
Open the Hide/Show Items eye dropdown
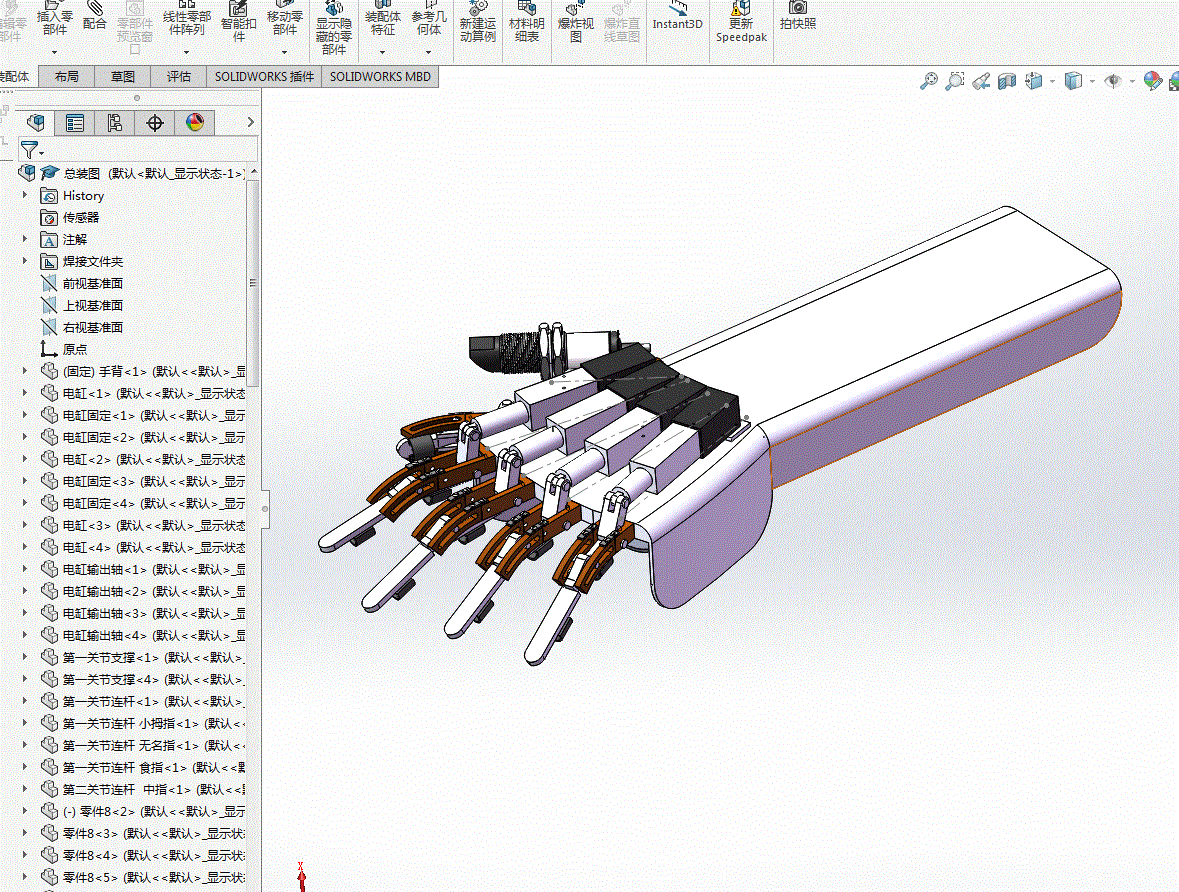click(1132, 81)
